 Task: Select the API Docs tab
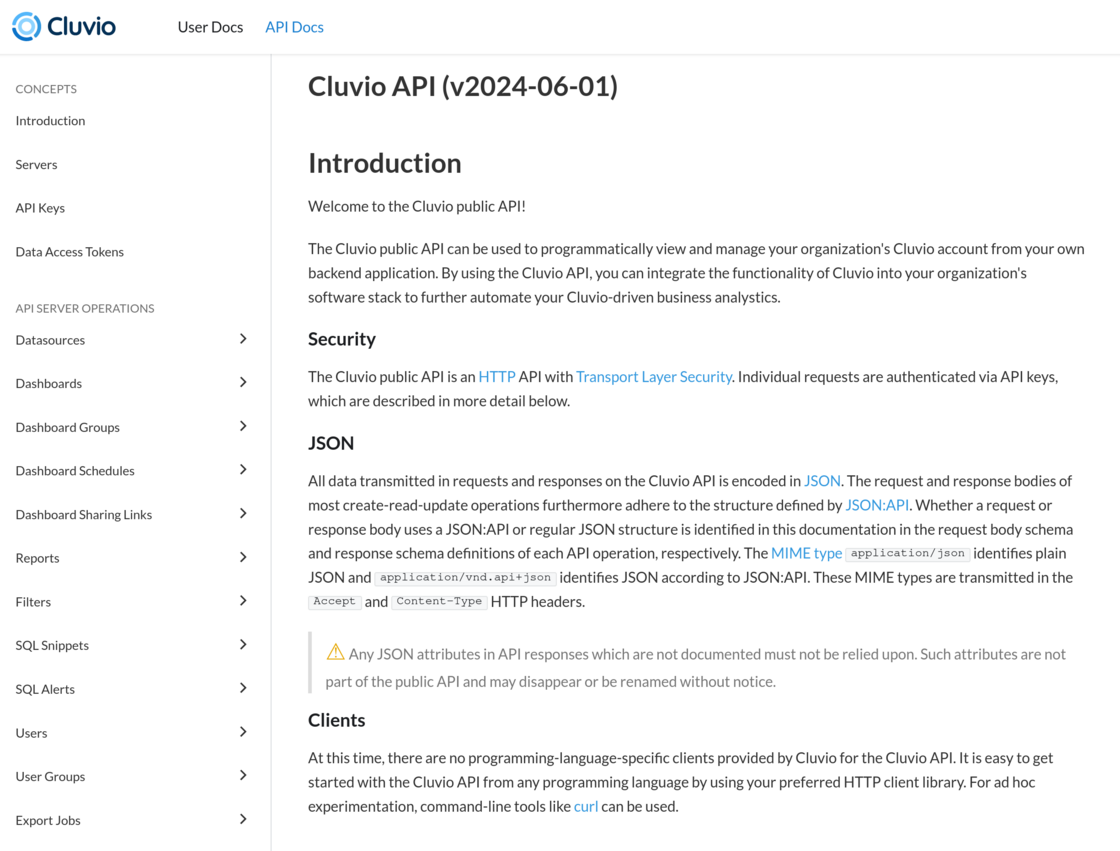pyautogui.click(x=294, y=27)
